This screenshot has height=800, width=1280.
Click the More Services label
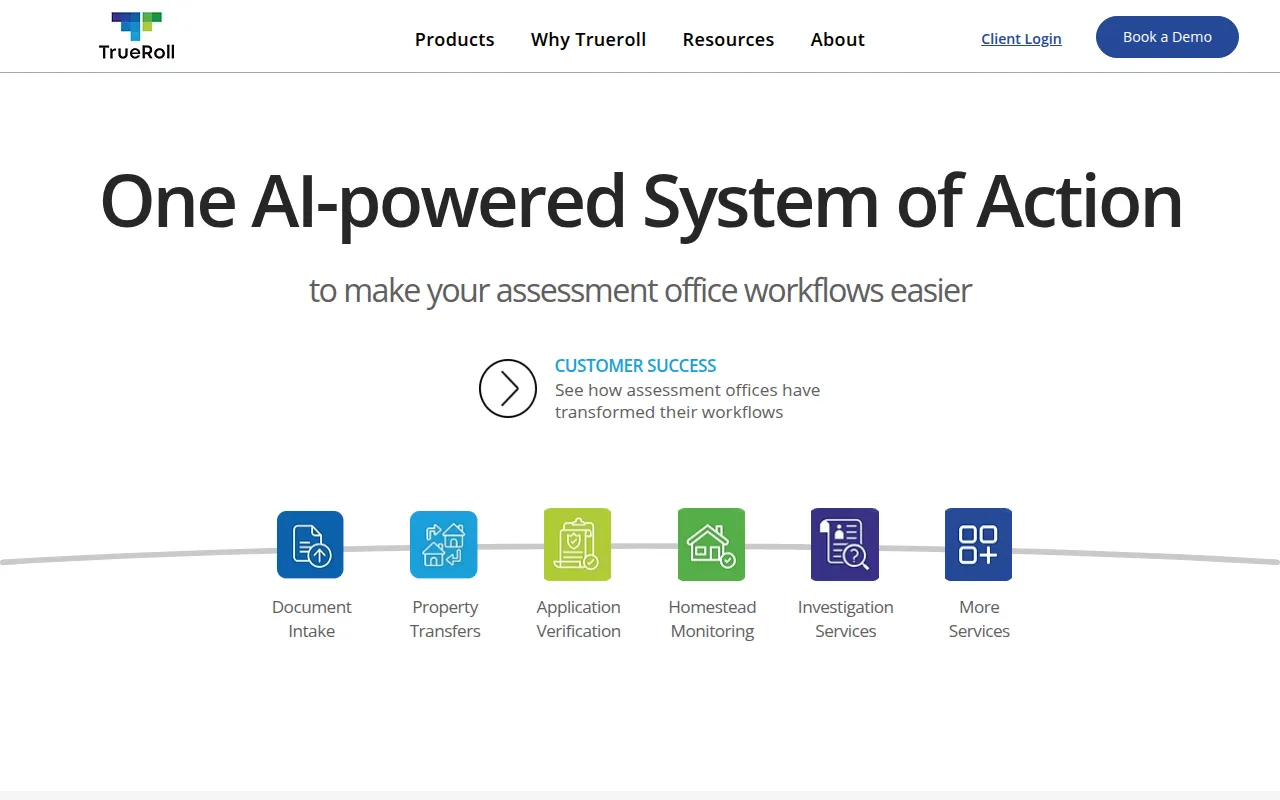point(979,619)
